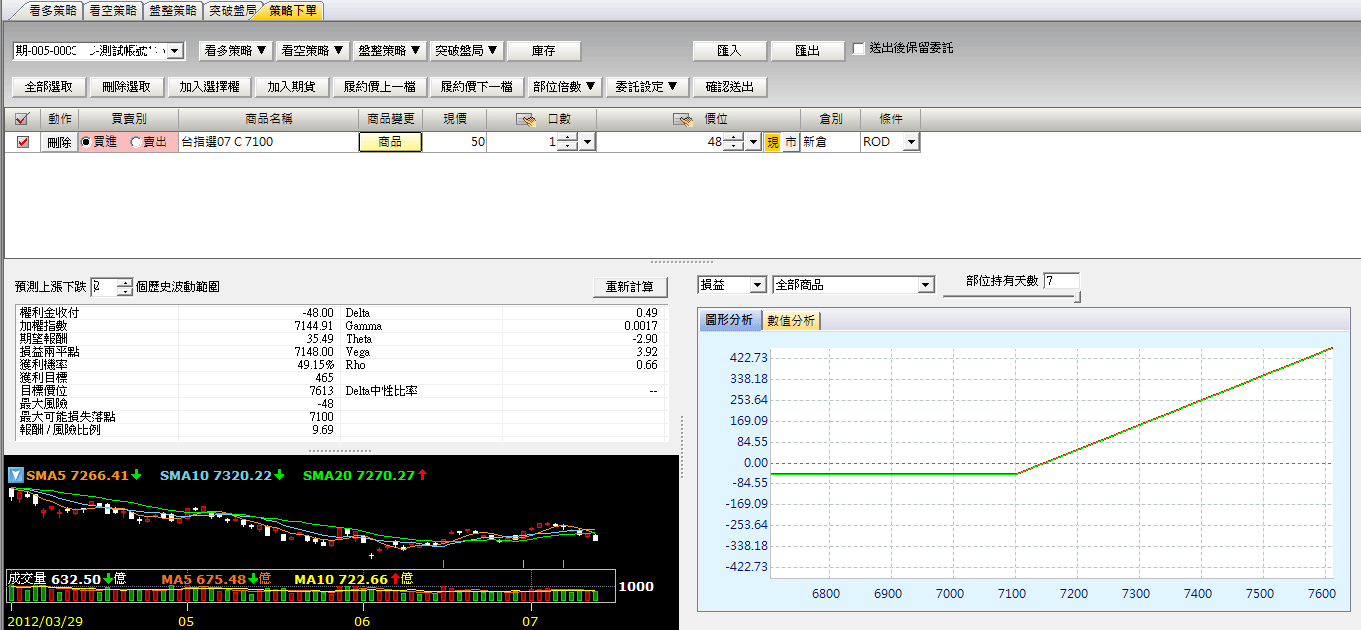
Task: Open the 看多策略 dropdown menu
Action: click(x=236, y=50)
